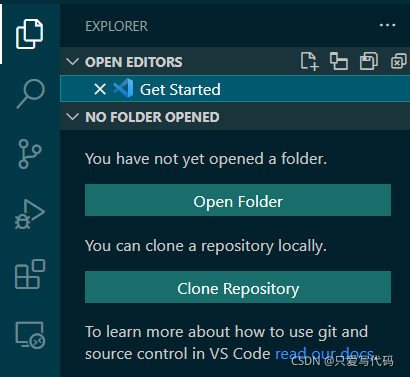Open Explorer more actions ellipsis menu
410x377 pixels.
(387, 25)
